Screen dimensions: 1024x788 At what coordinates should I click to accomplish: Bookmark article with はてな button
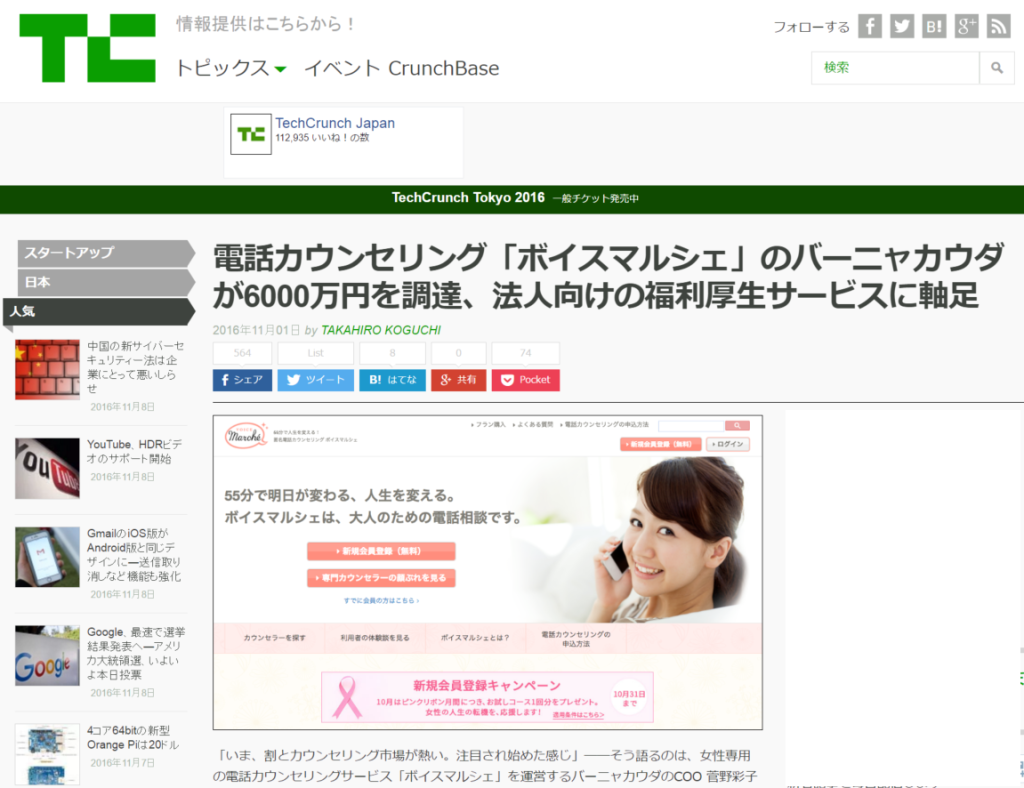(392, 380)
